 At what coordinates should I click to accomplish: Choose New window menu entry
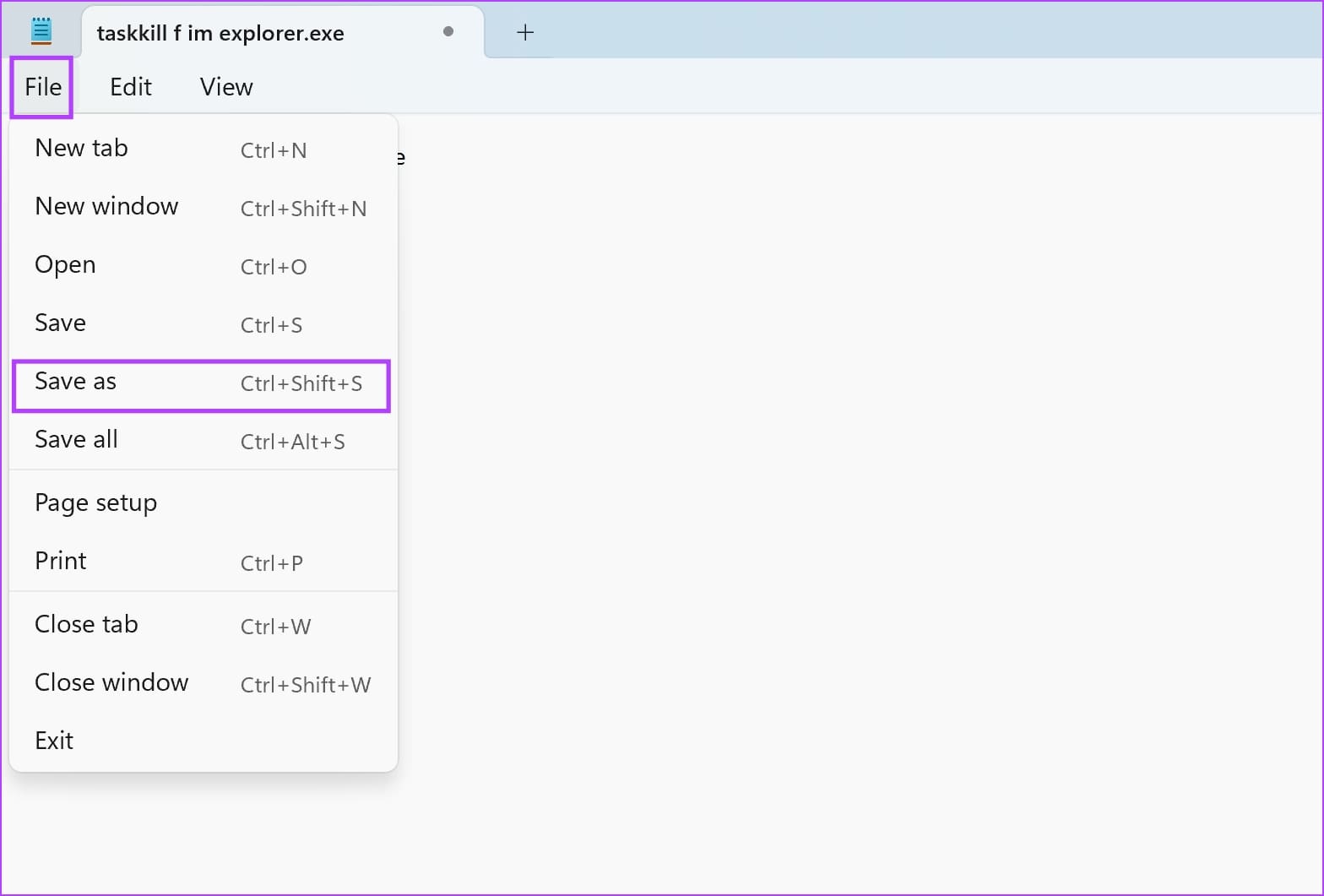tap(203, 207)
